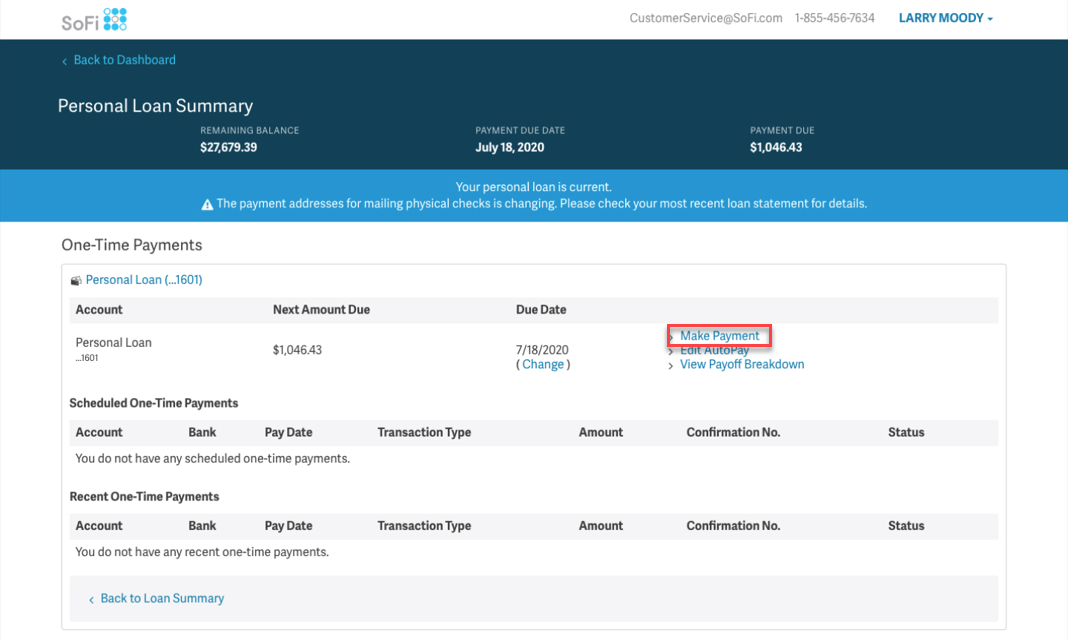Click the Next Amount Due column header
This screenshot has height=641, width=1068.
[321, 310]
